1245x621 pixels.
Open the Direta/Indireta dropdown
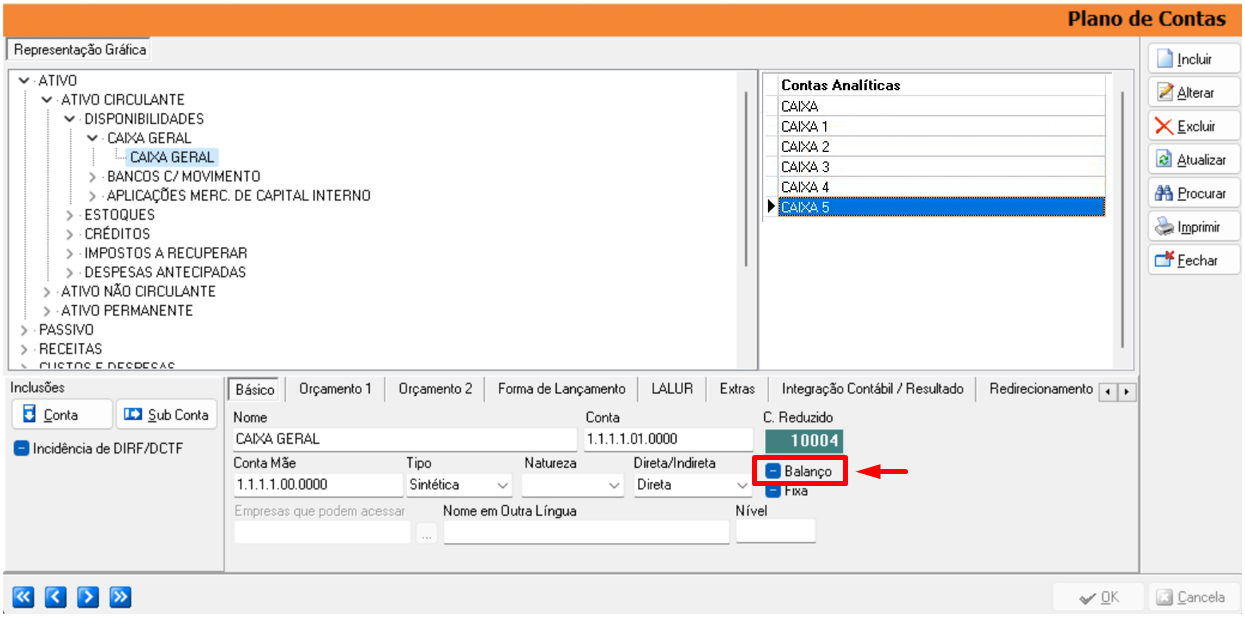coord(742,485)
